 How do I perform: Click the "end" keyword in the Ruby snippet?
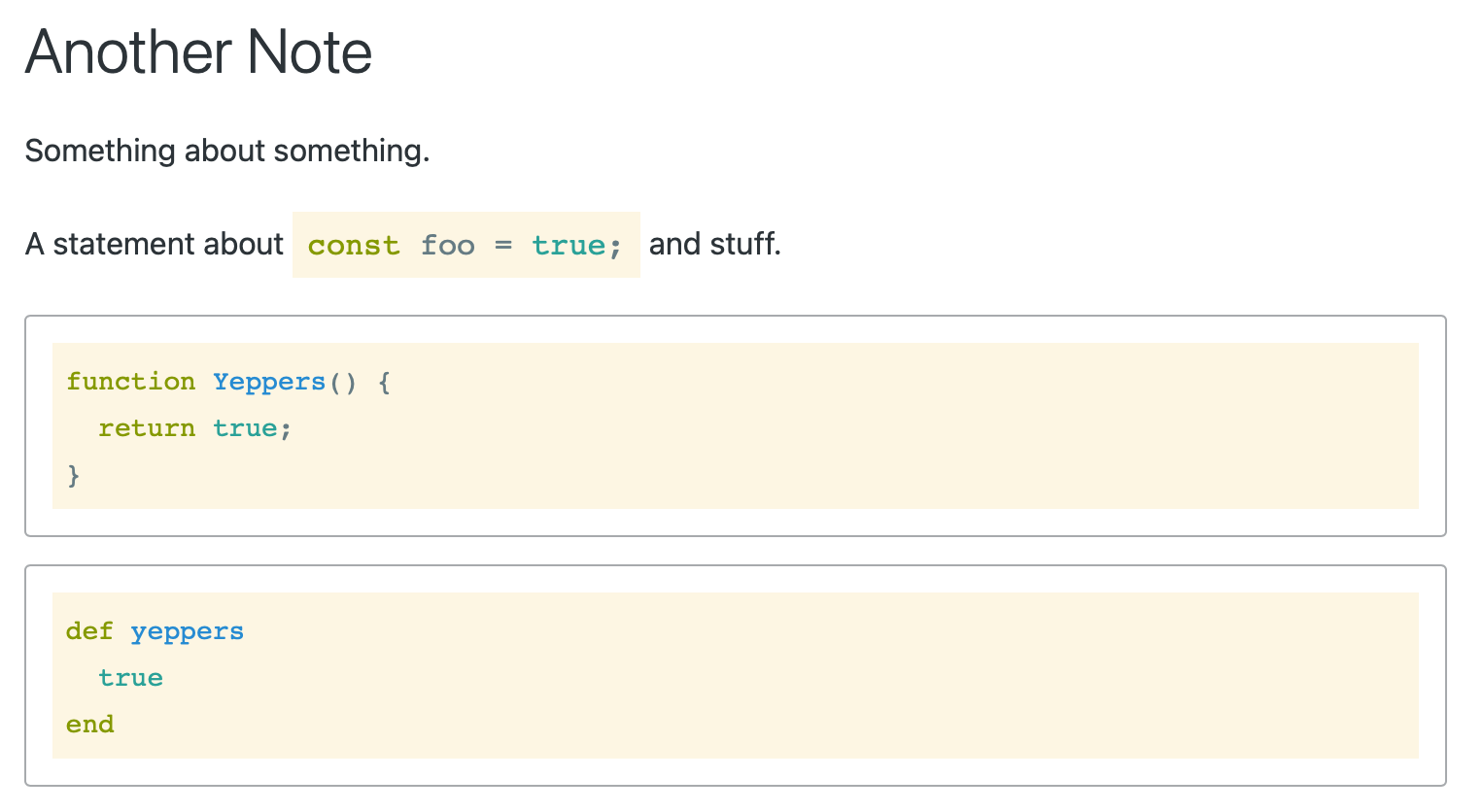(89, 724)
